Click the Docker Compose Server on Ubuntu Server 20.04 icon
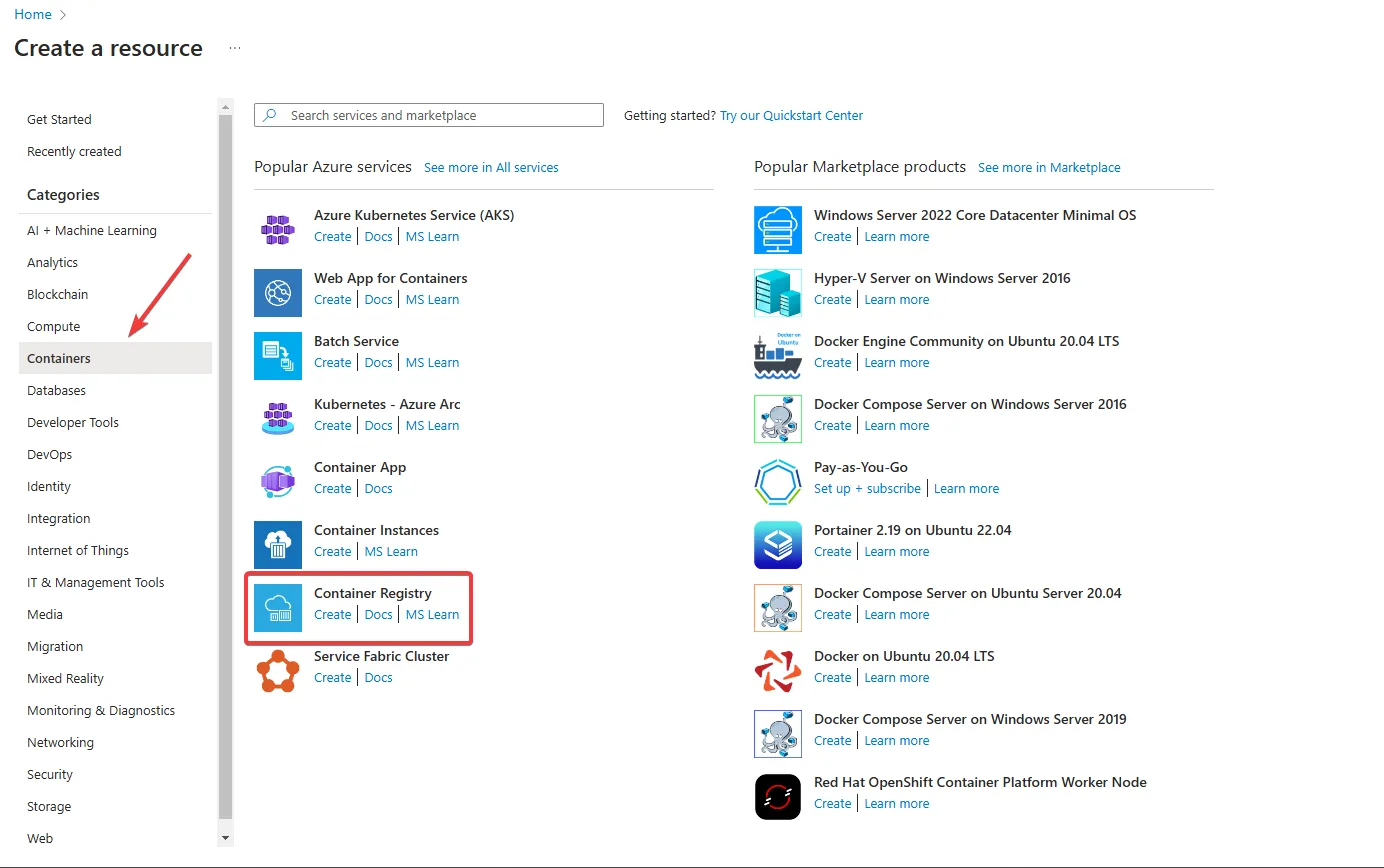The width and height of the screenshot is (1384, 868). coord(778,608)
